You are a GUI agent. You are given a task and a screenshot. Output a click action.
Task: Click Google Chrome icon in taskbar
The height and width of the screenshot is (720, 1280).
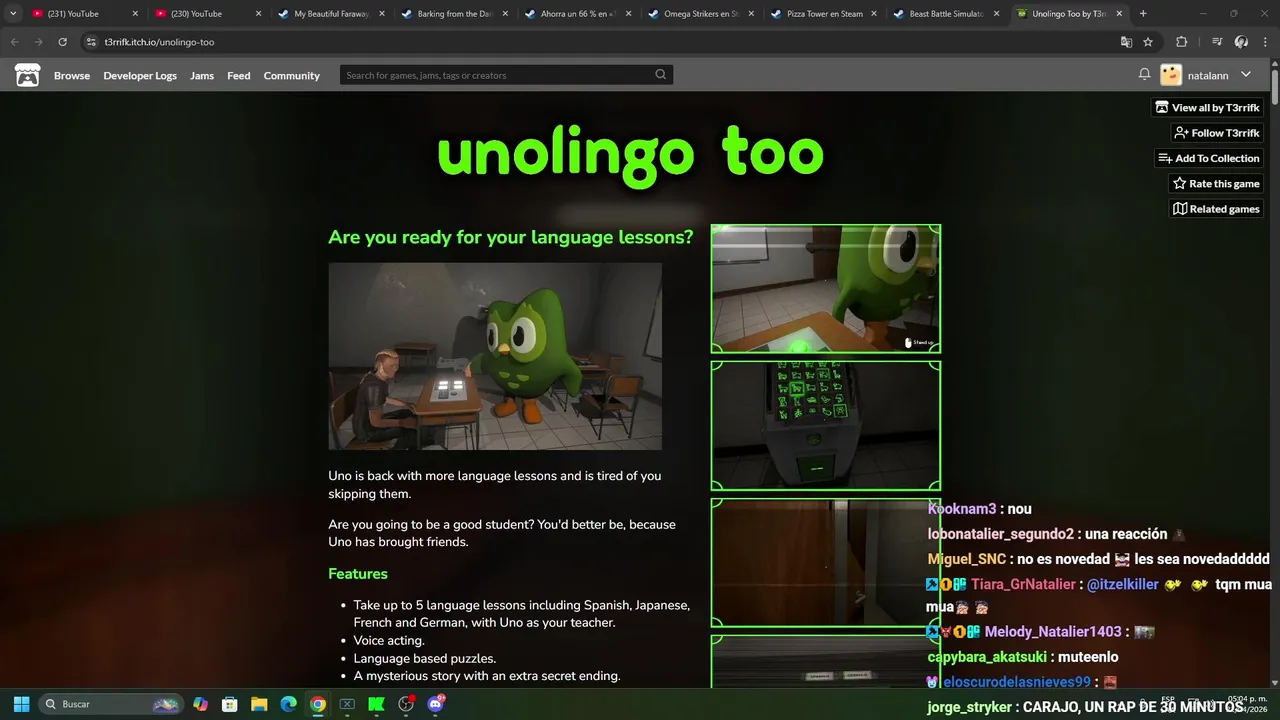(317, 704)
